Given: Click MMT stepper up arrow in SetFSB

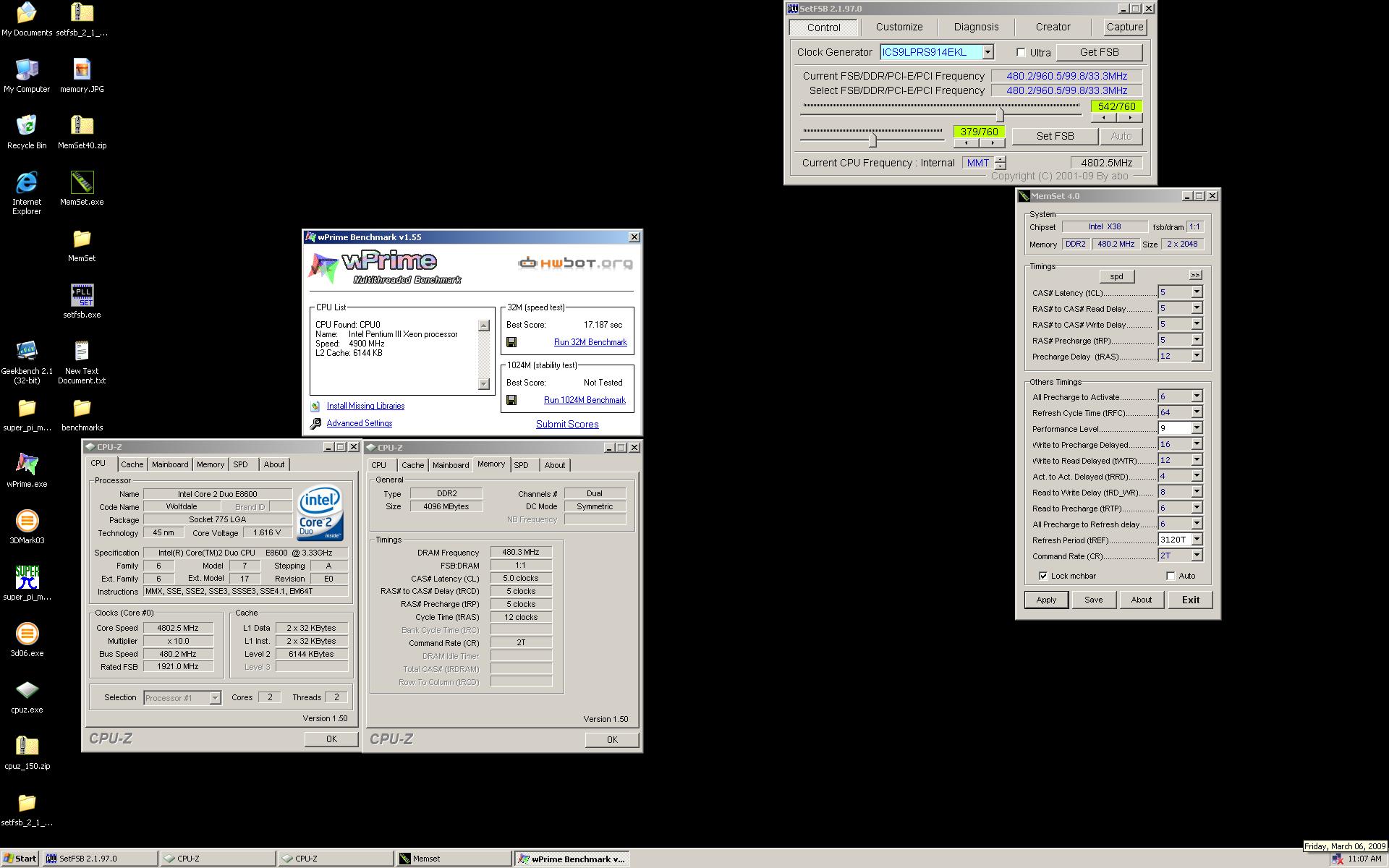Looking at the screenshot, I should 1001,159.
